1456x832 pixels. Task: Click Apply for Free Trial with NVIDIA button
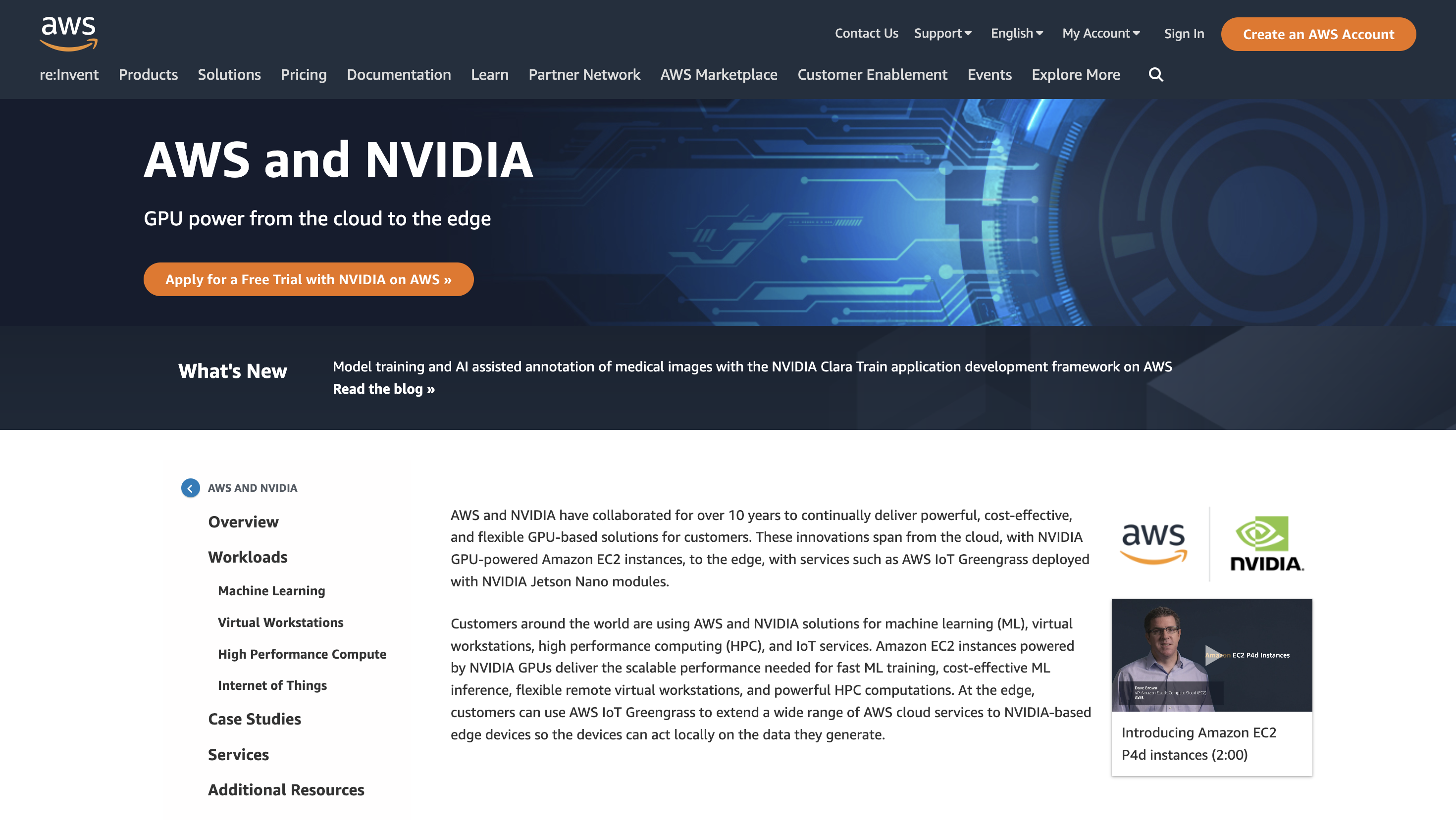point(308,279)
